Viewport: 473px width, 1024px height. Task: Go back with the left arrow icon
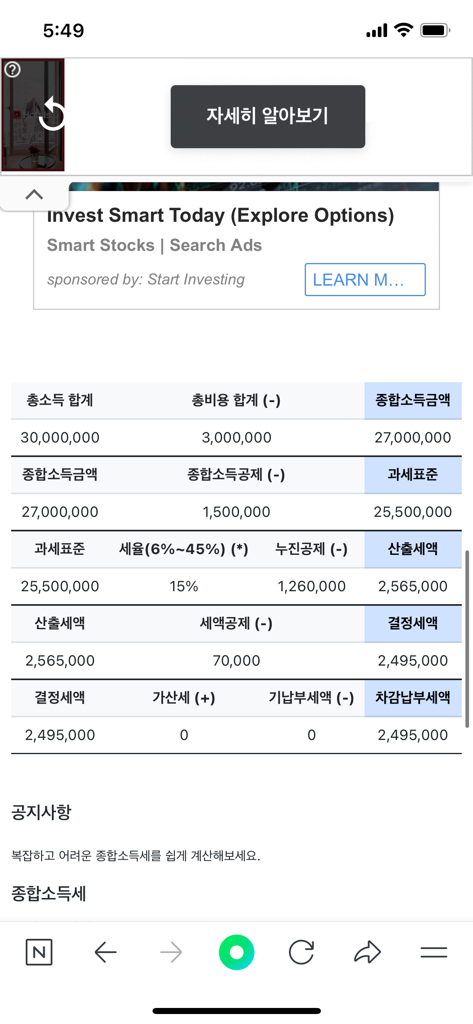tap(105, 953)
